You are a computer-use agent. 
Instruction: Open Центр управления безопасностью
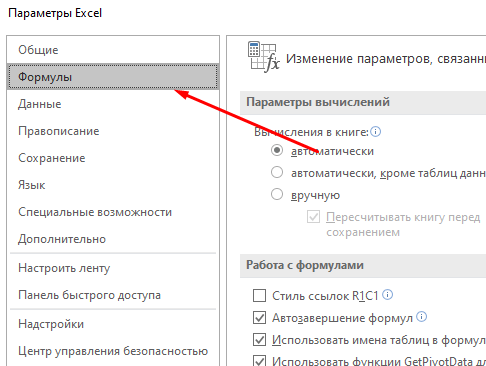113,351
